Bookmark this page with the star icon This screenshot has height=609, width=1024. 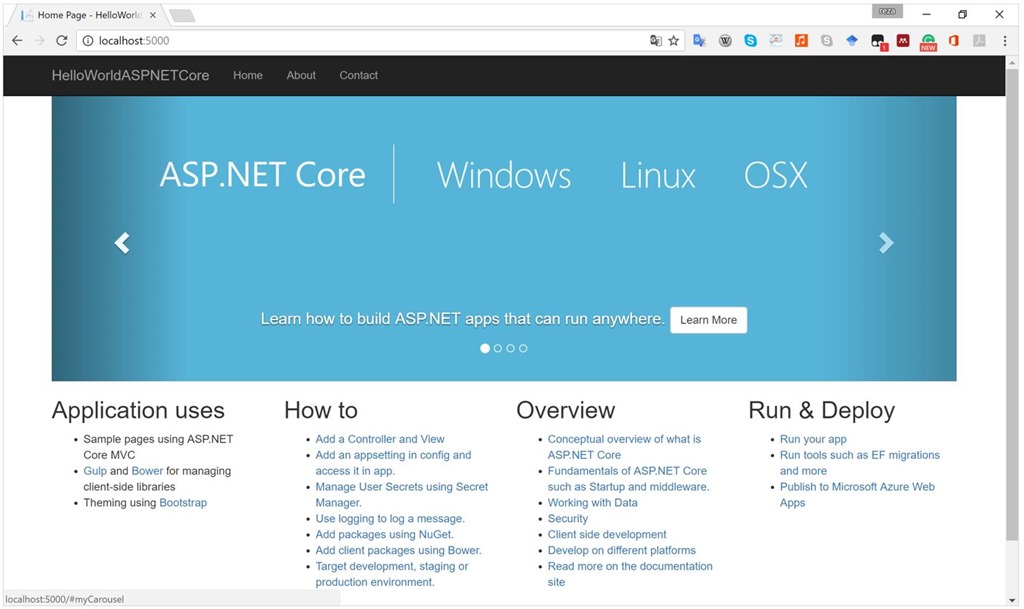point(671,40)
